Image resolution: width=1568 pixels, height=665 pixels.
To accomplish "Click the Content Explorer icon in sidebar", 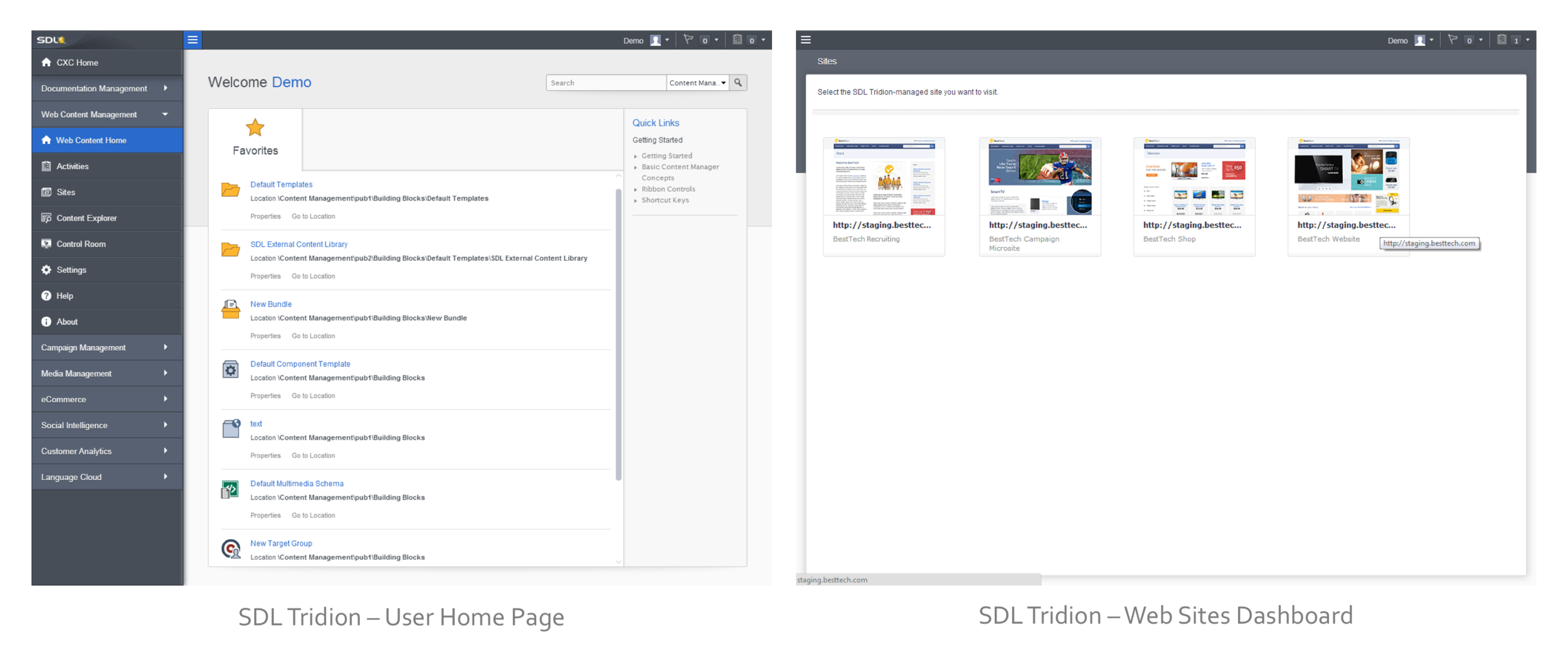I will 46,217.
